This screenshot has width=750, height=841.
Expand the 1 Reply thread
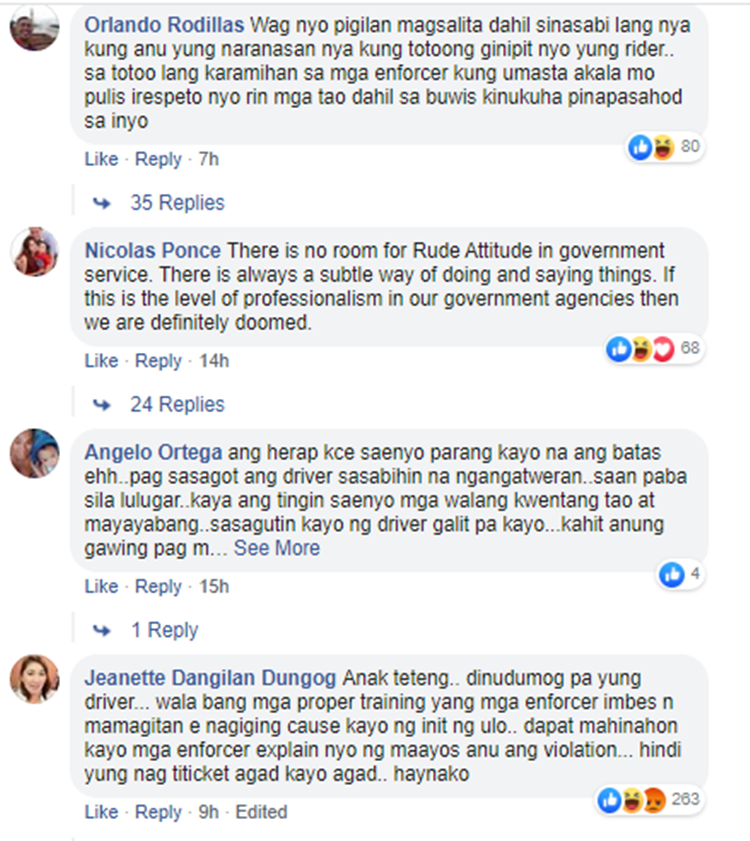point(165,630)
